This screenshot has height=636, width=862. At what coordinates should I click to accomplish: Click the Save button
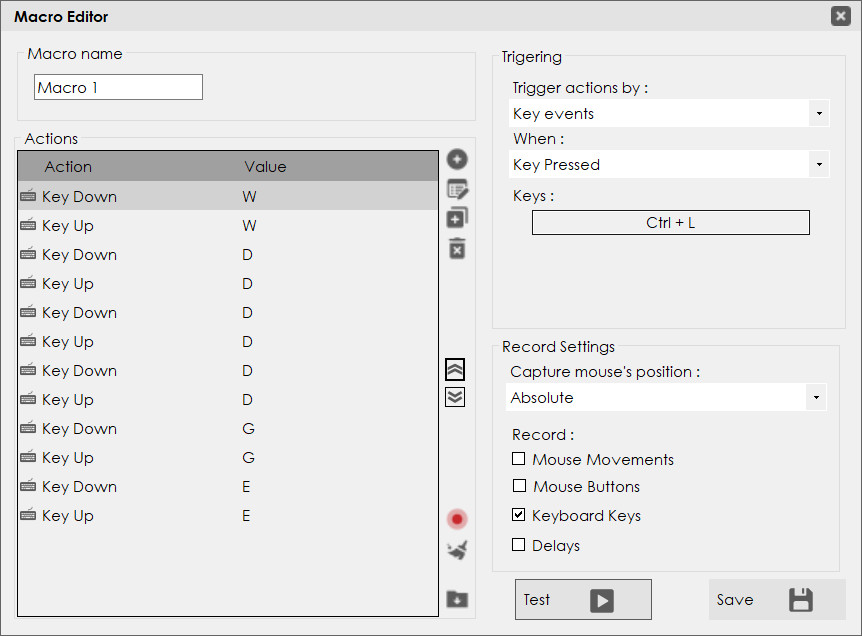coord(777,600)
